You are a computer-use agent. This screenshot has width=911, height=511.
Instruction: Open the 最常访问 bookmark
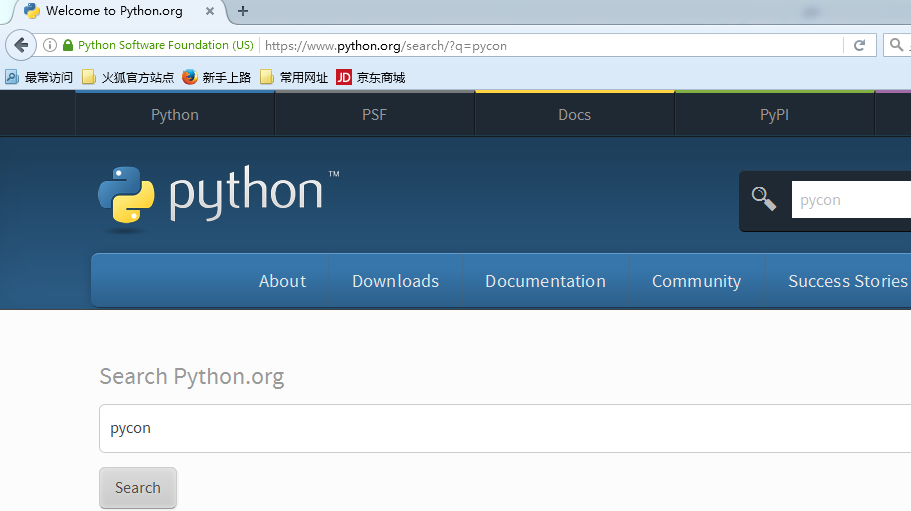tap(39, 77)
